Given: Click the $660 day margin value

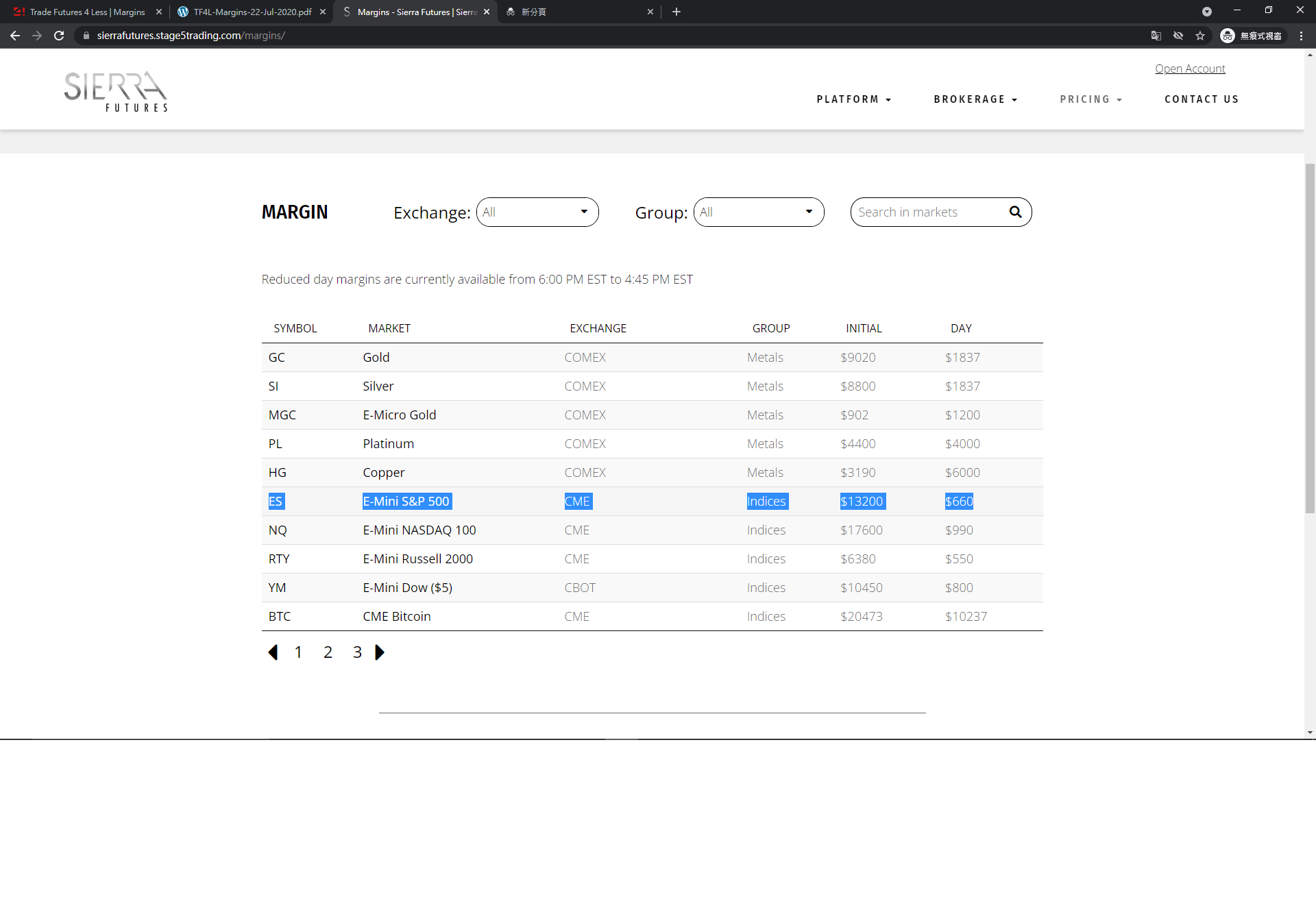Looking at the screenshot, I should 959,502.
